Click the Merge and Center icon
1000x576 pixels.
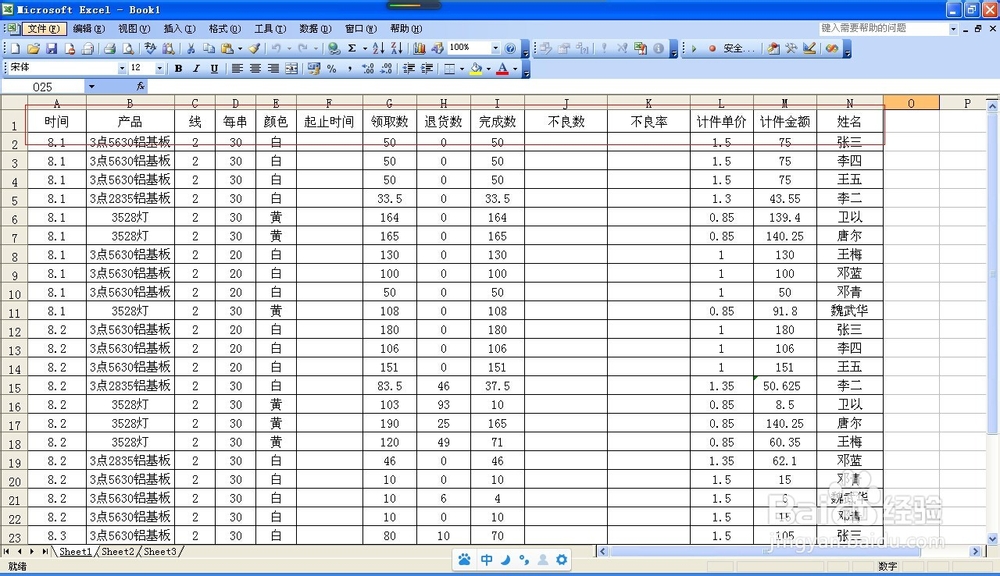291,68
